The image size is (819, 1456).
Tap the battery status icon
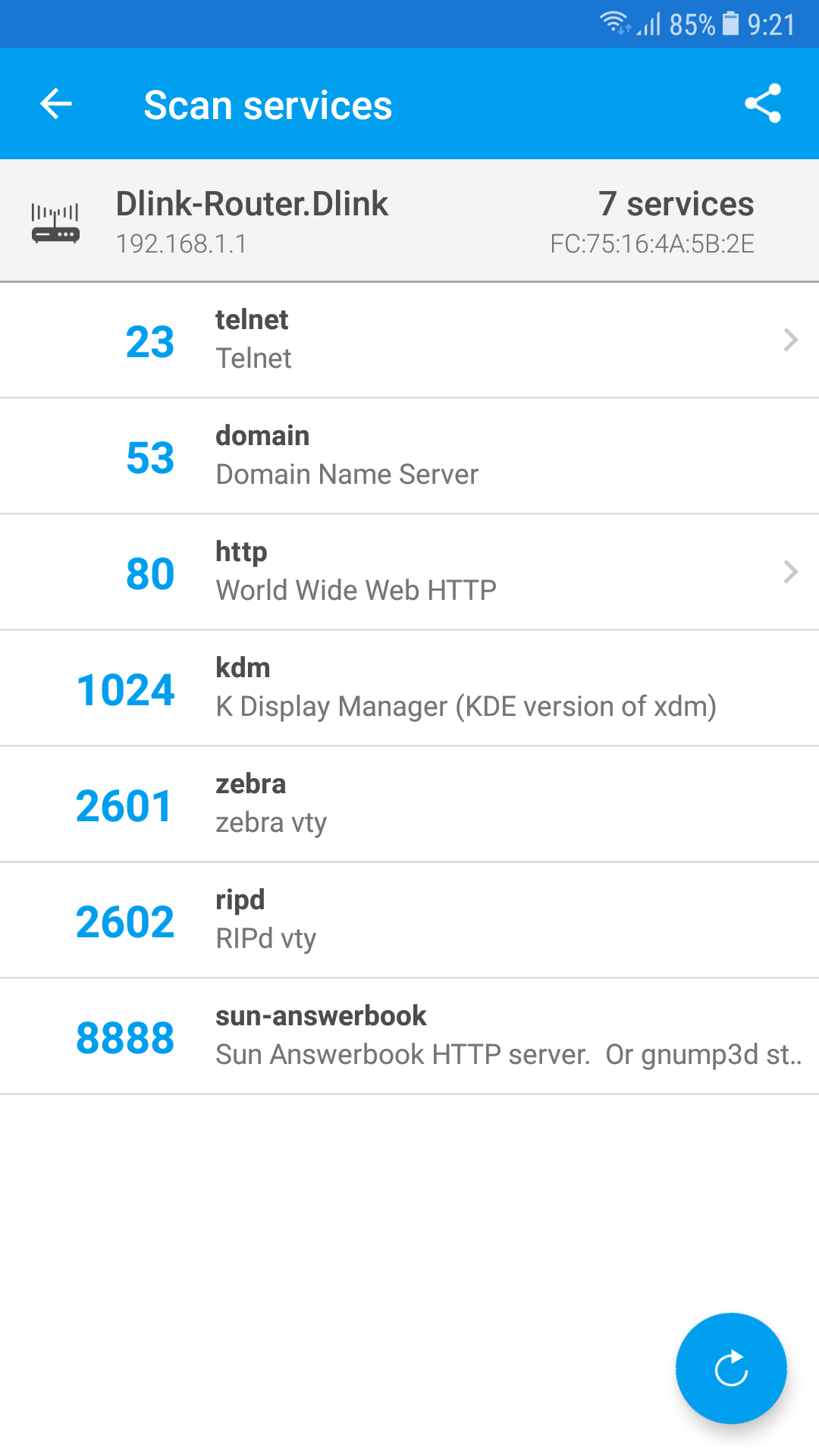pyautogui.click(x=730, y=24)
